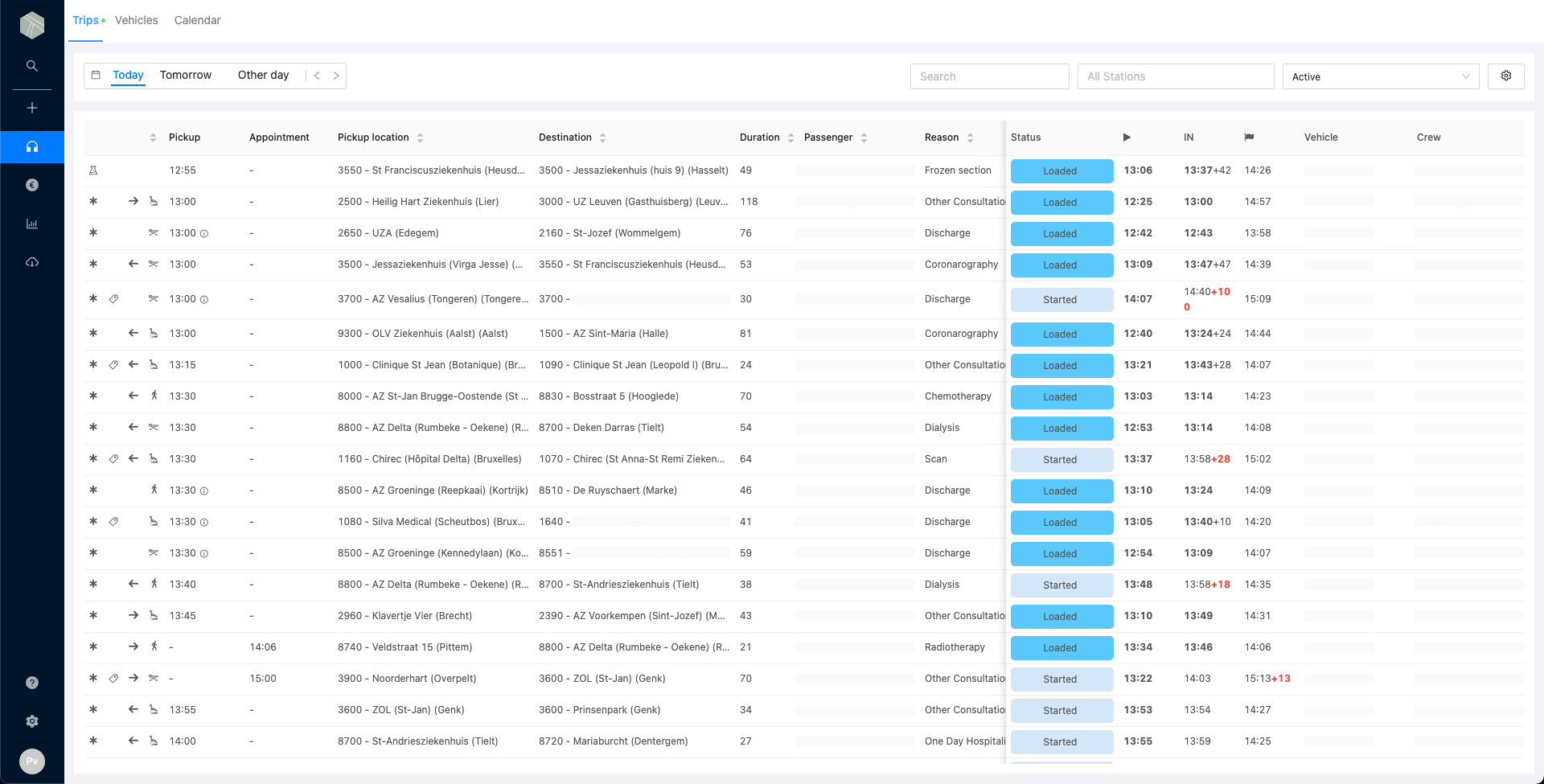Screen dimensions: 1544x784
Task: Click Started status of 3700 AZ Vesalius trip
Action: click(1061, 300)
